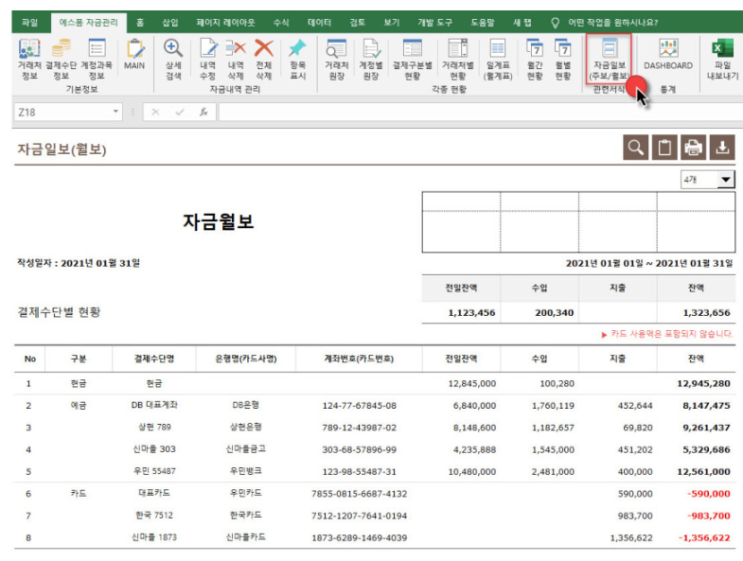Select the 에스폼 자금관리 tab
This screenshot has width=743, height=561.
(x=88, y=22)
